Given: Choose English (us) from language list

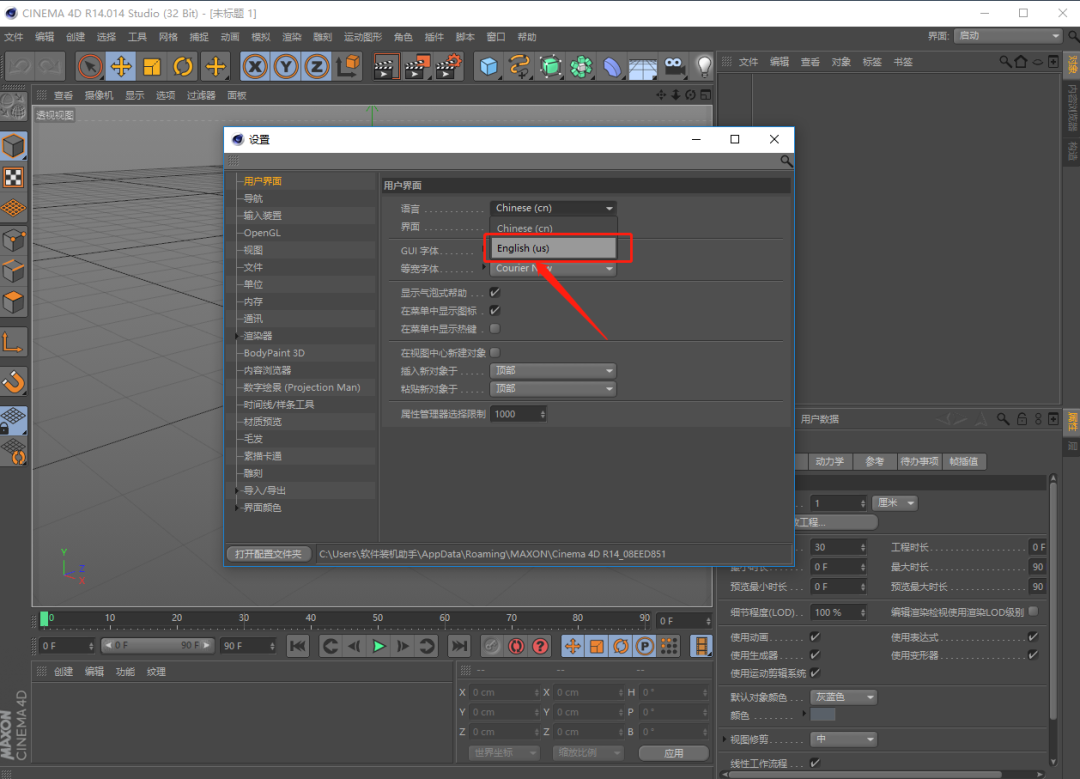Looking at the screenshot, I should click(554, 248).
